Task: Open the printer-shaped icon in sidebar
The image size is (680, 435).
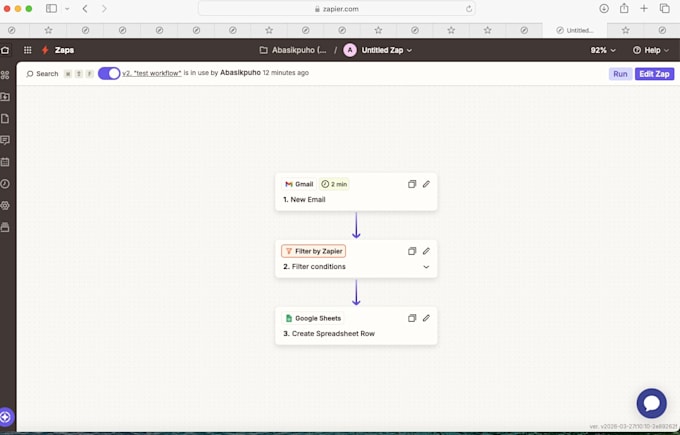Action: [5, 227]
